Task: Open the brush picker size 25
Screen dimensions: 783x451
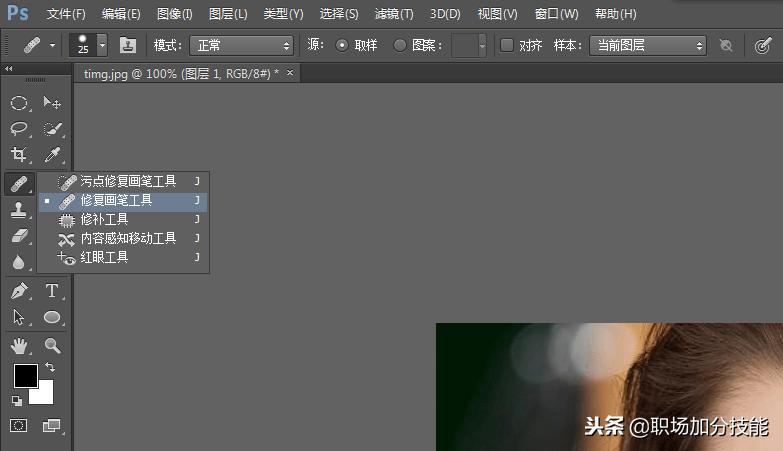Action: [88, 45]
